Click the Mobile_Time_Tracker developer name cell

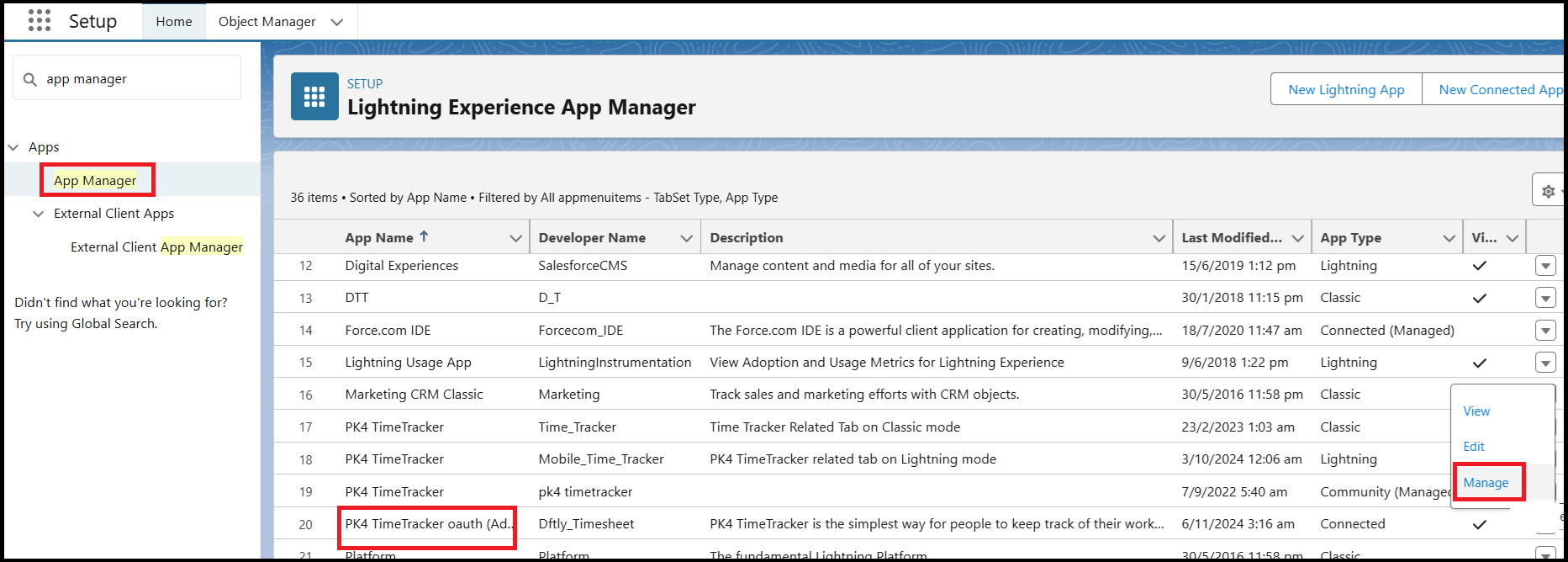point(601,459)
